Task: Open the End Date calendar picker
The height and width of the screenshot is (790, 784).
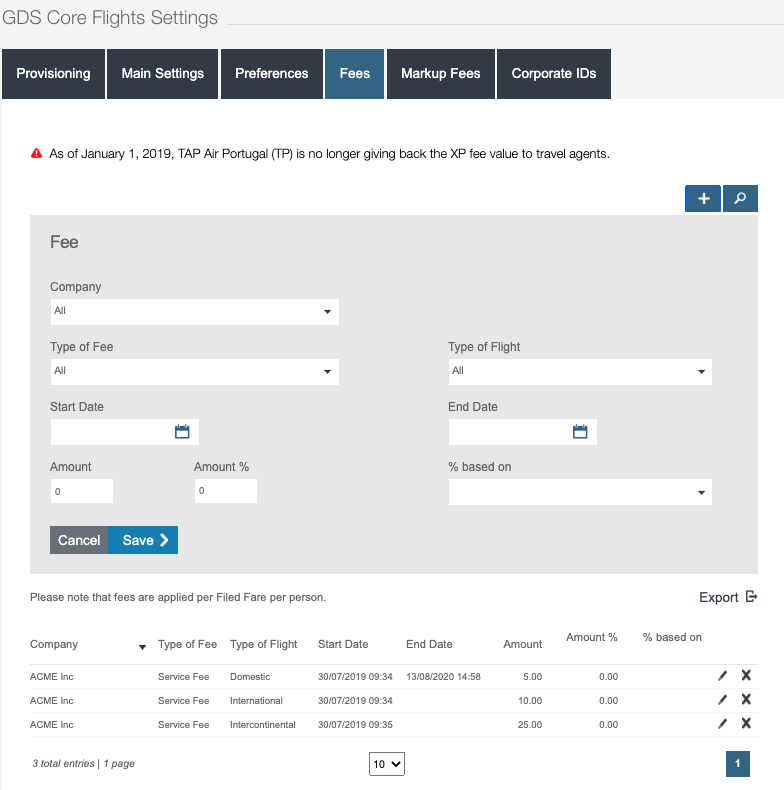Action: [x=580, y=432]
